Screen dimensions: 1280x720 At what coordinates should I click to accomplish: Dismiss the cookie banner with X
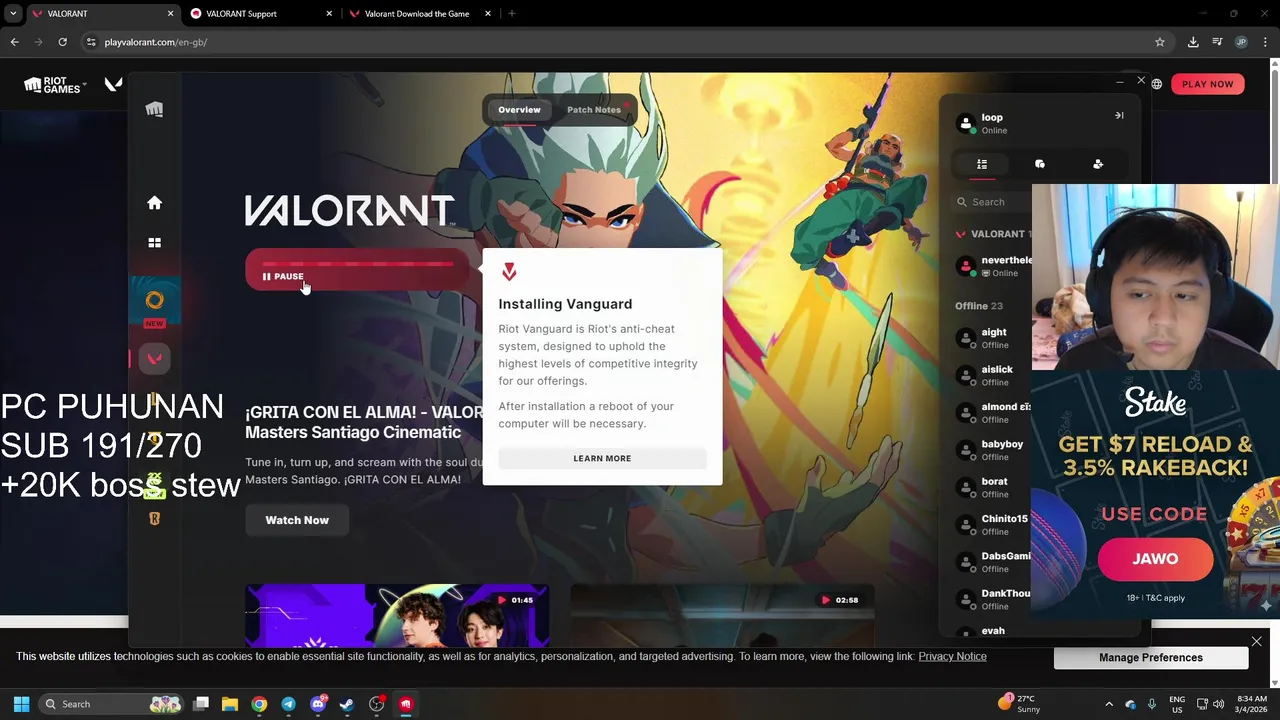pos(1257,642)
